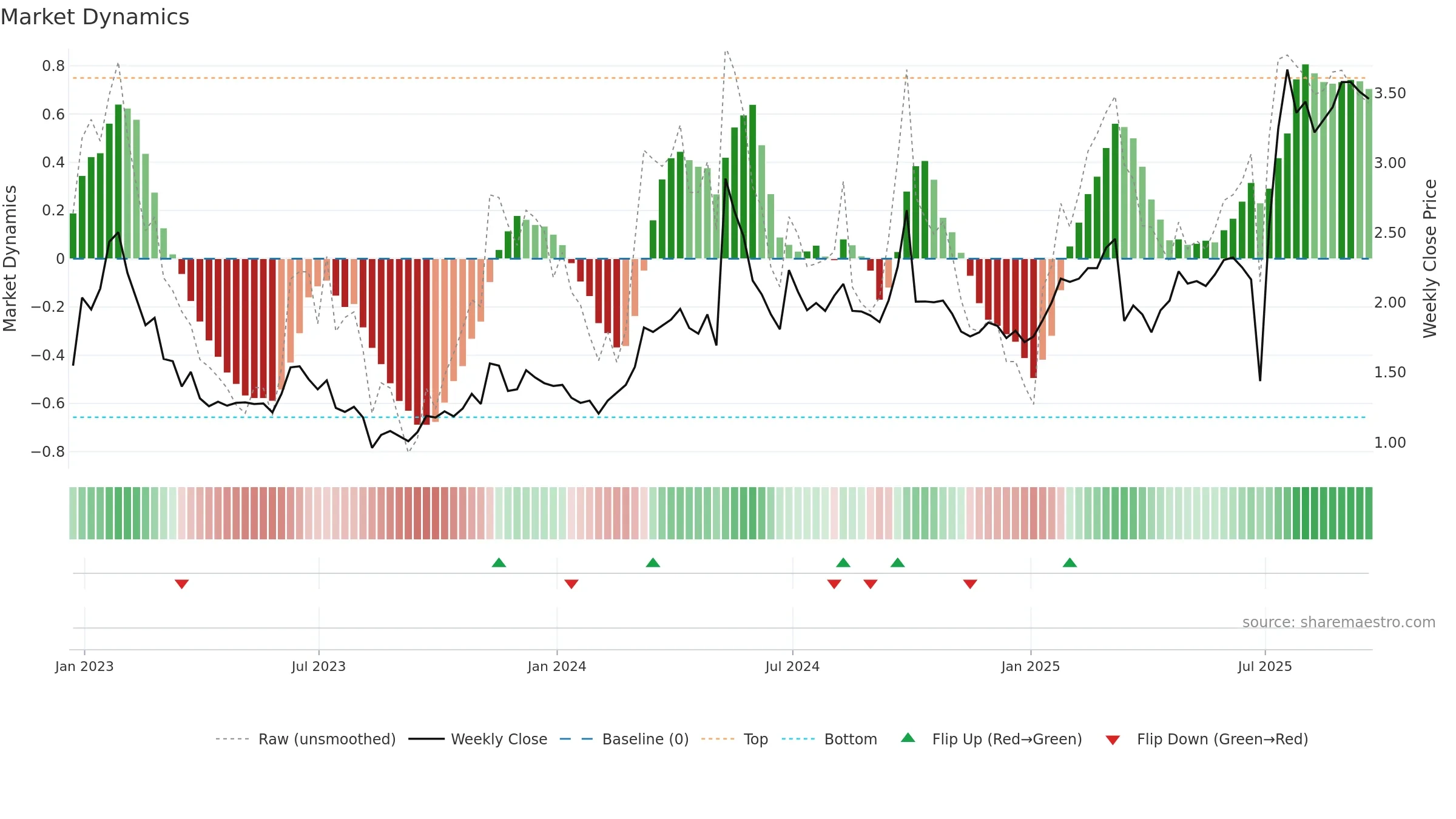Click the green flip-up marker before Jan 2024
Viewport: 1456px width, 819px height.
pos(499,562)
